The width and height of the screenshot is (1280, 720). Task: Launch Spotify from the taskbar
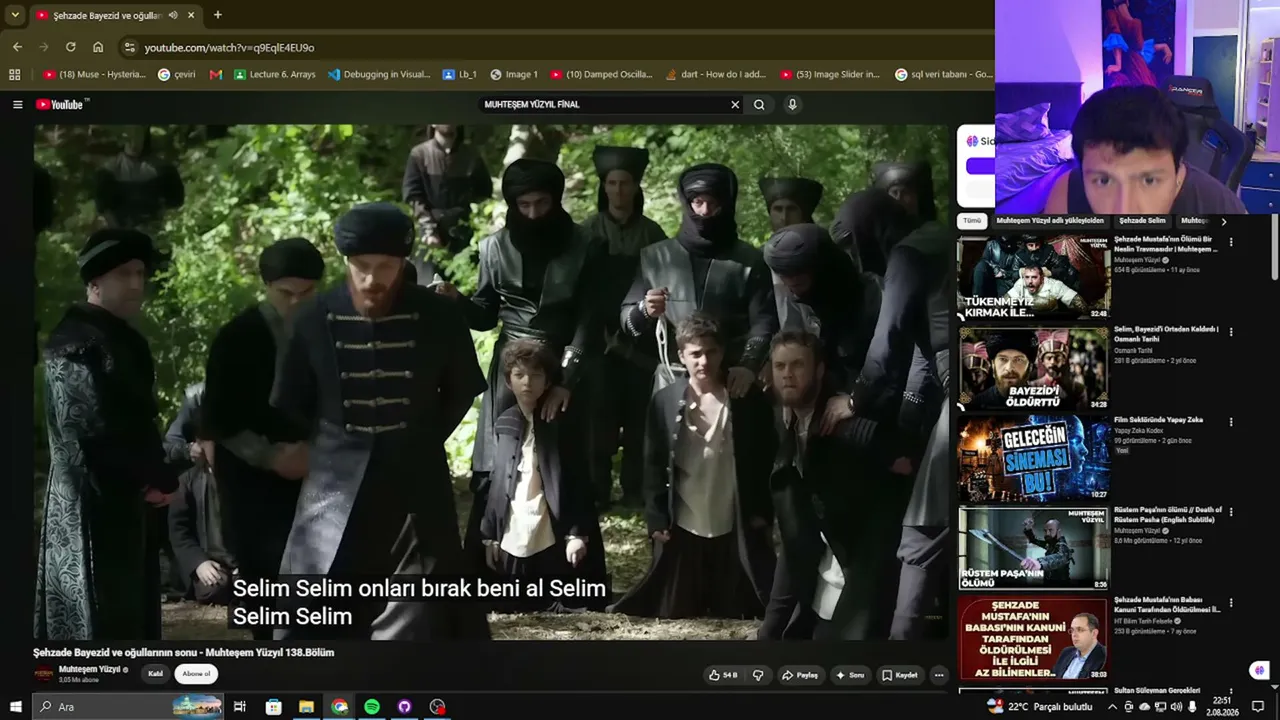click(x=372, y=707)
